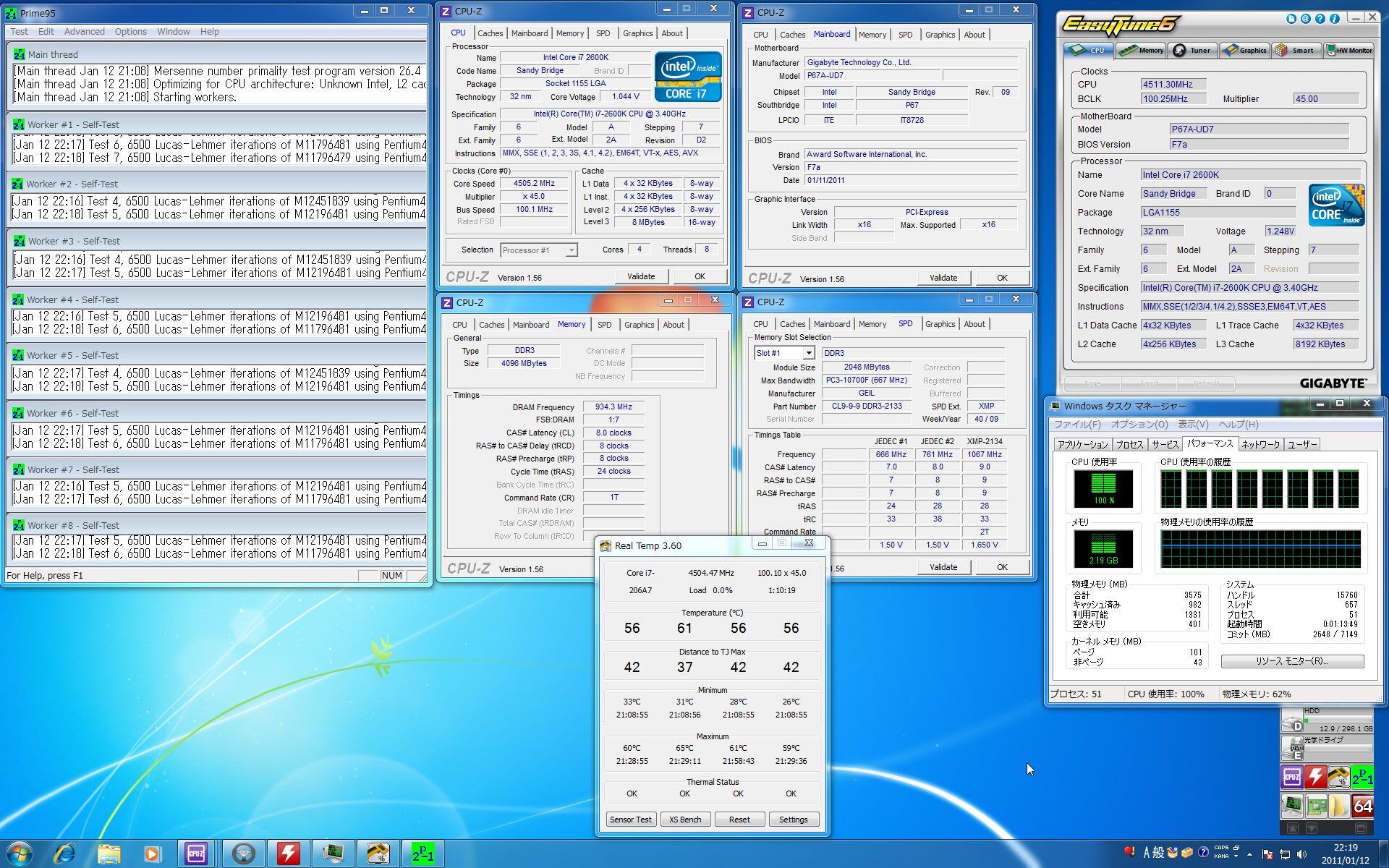
Task: Click the red 64 icon in gadget
Action: pyautogui.click(x=1362, y=806)
